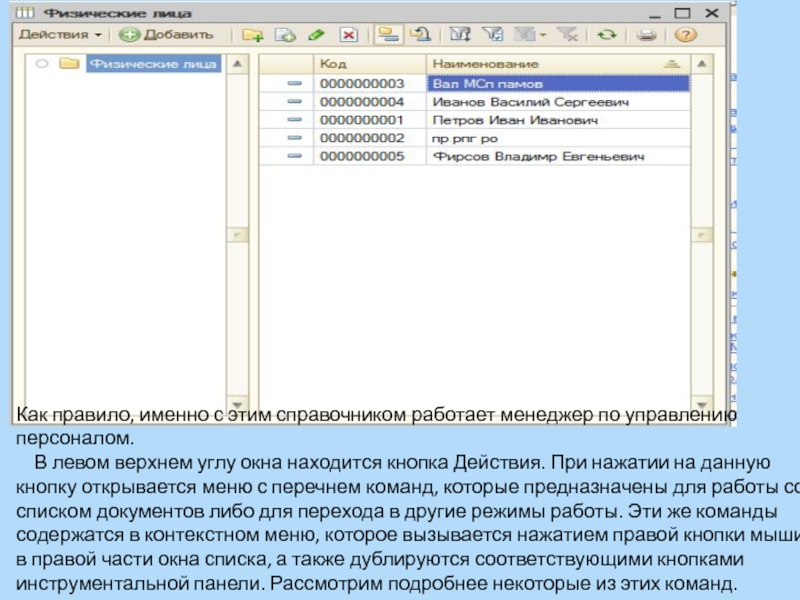Select row Иванов Василий Сергеевич
Viewport: 800px width, 600px height.
(529, 102)
